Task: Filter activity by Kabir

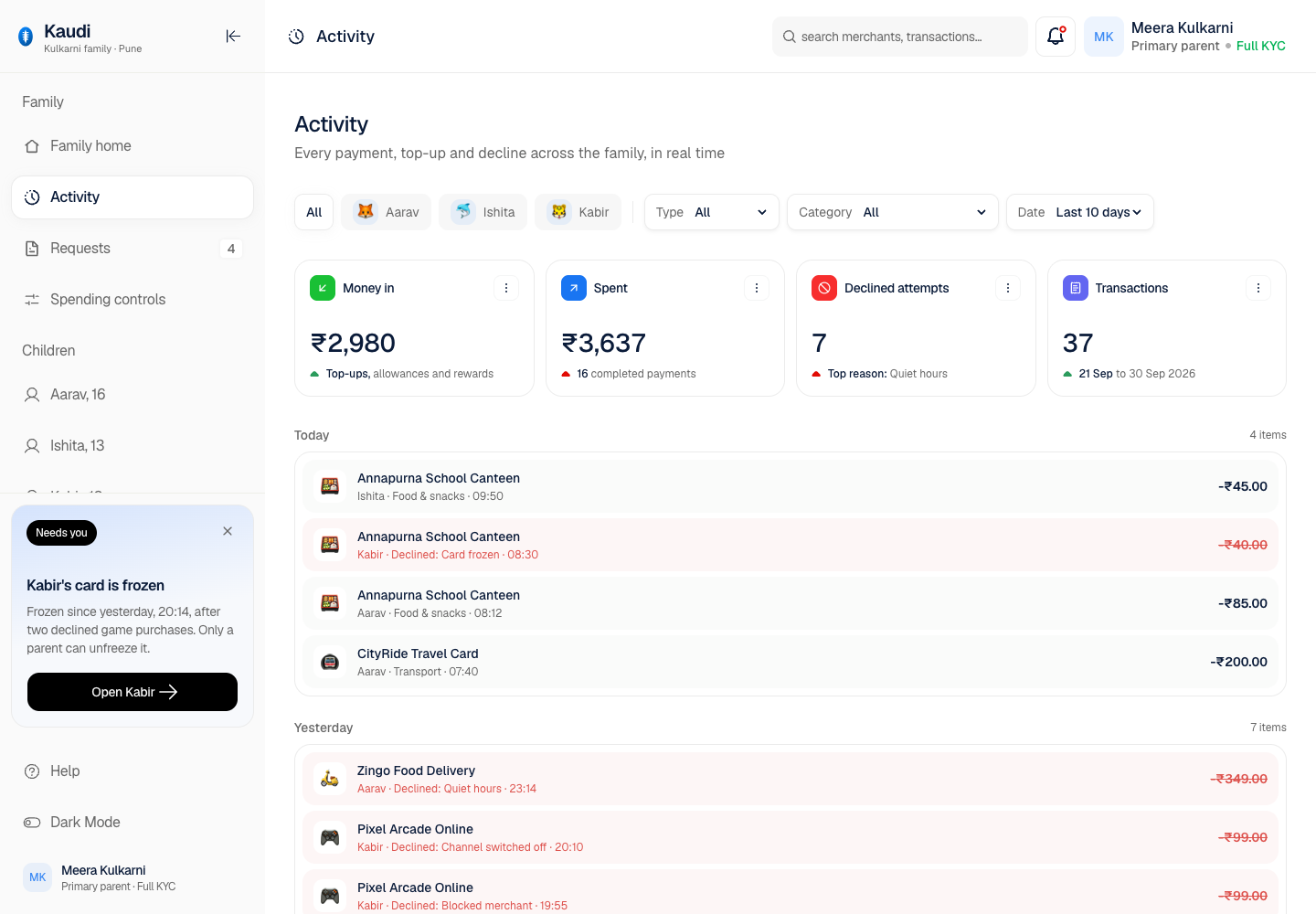Action: [578, 212]
